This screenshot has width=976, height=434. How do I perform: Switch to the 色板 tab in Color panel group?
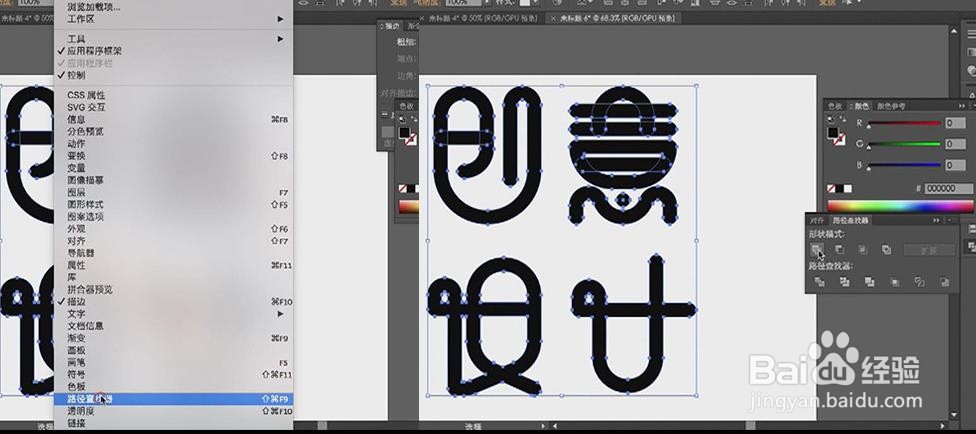coord(834,106)
